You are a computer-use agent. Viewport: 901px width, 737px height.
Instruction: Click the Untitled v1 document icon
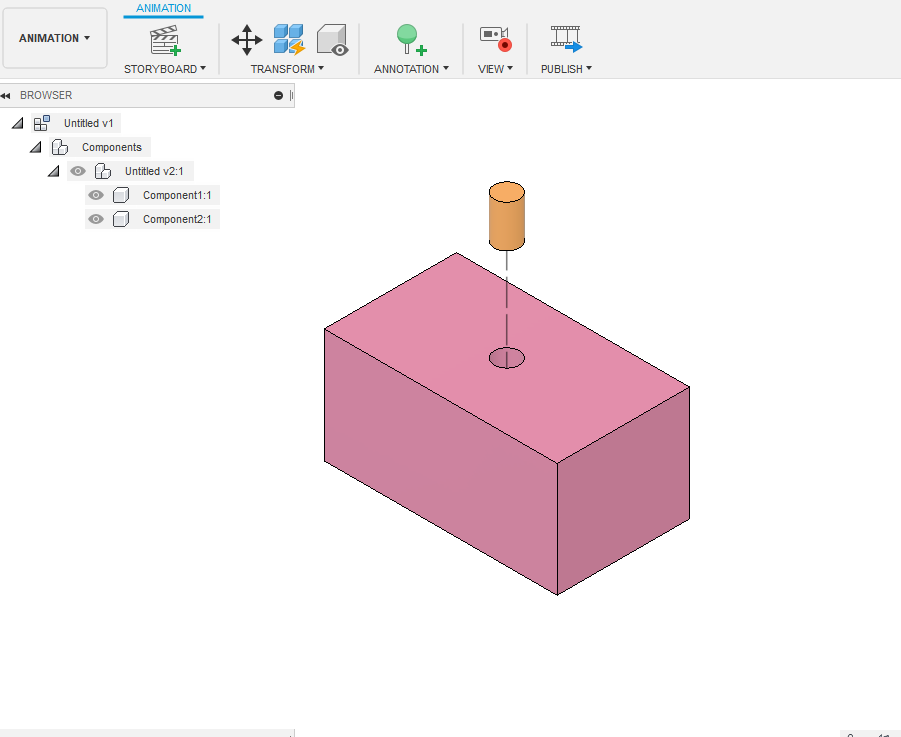coord(41,123)
